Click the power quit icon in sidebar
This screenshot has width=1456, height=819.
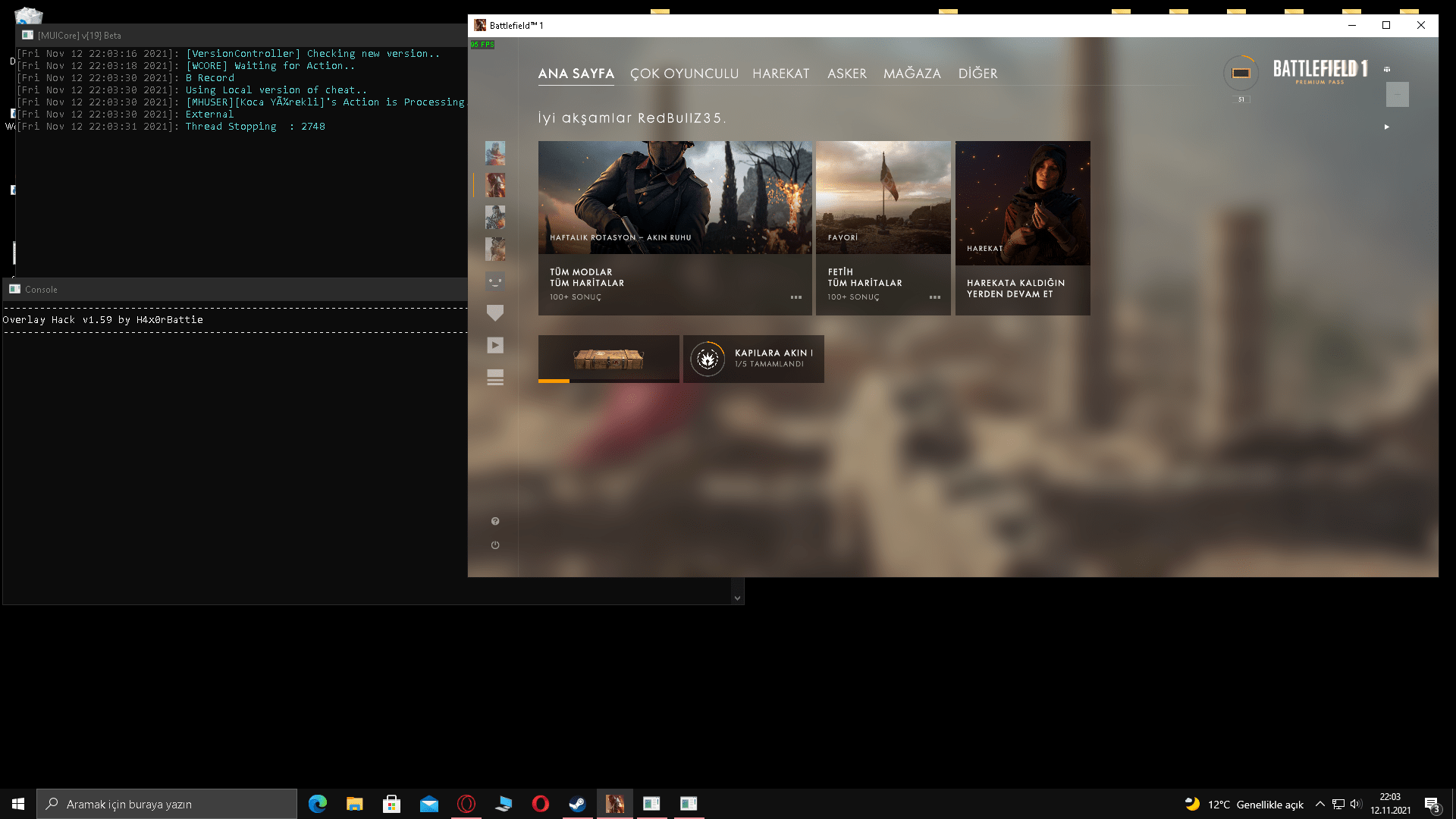(495, 545)
